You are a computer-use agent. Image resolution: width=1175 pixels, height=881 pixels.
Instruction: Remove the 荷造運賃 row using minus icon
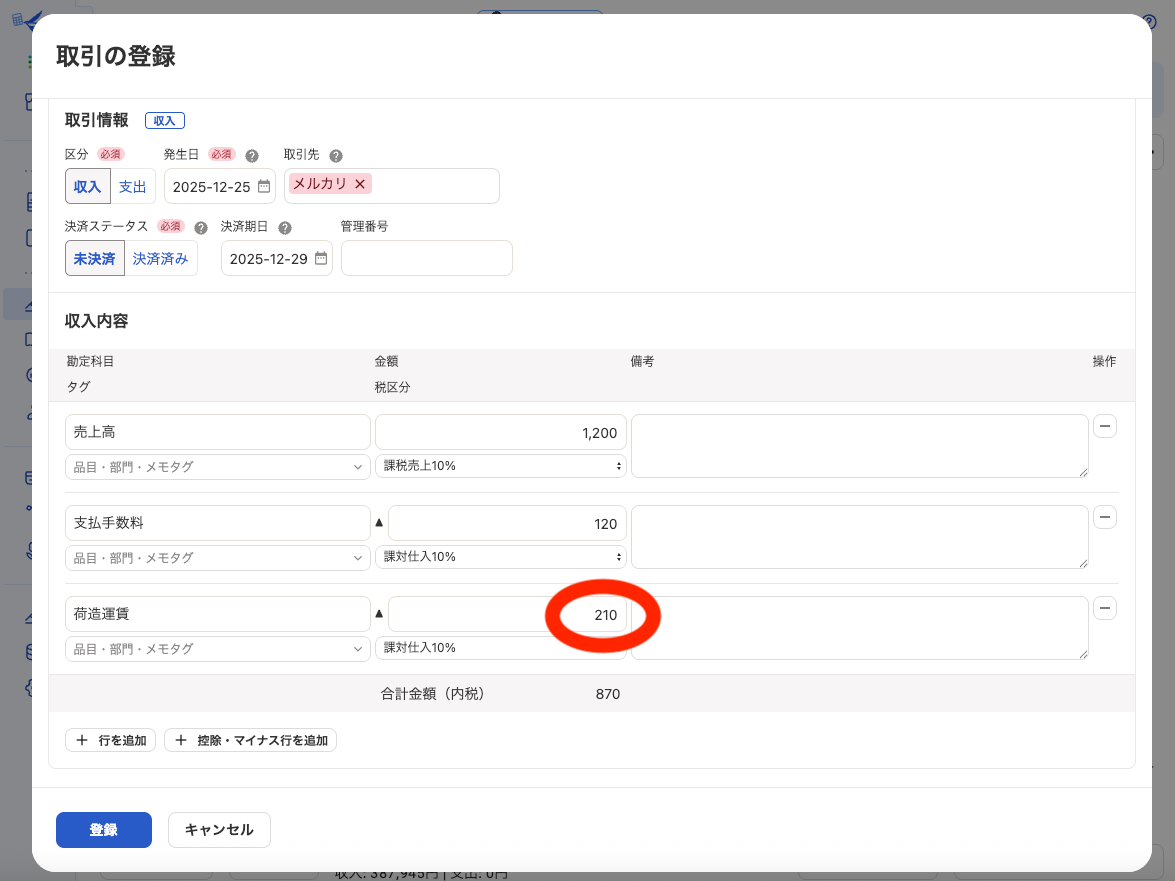pyautogui.click(x=1105, y=609)
